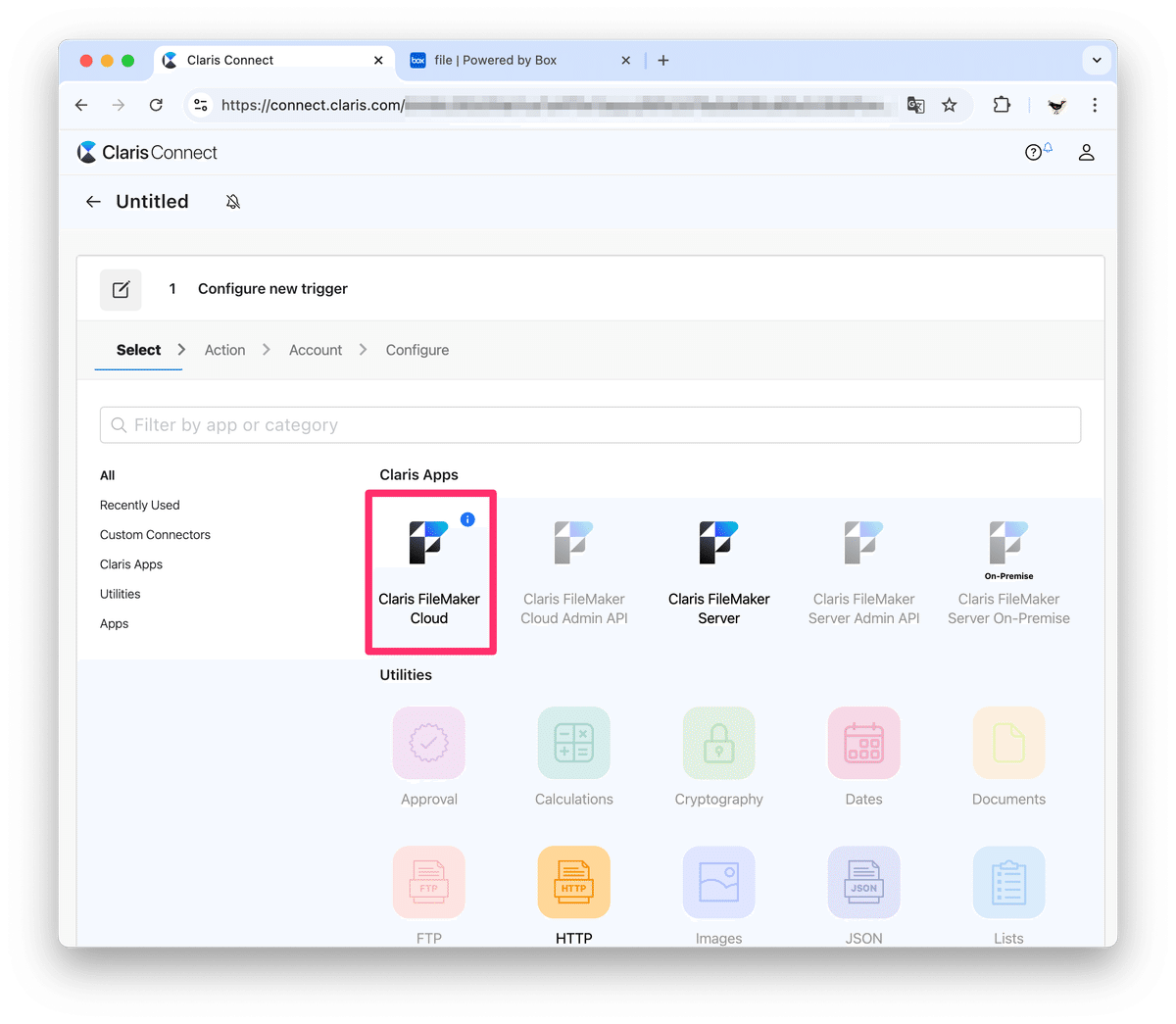Click the filter by app field
Viewport: 1176px width, 1024px height.
point(590,424)
